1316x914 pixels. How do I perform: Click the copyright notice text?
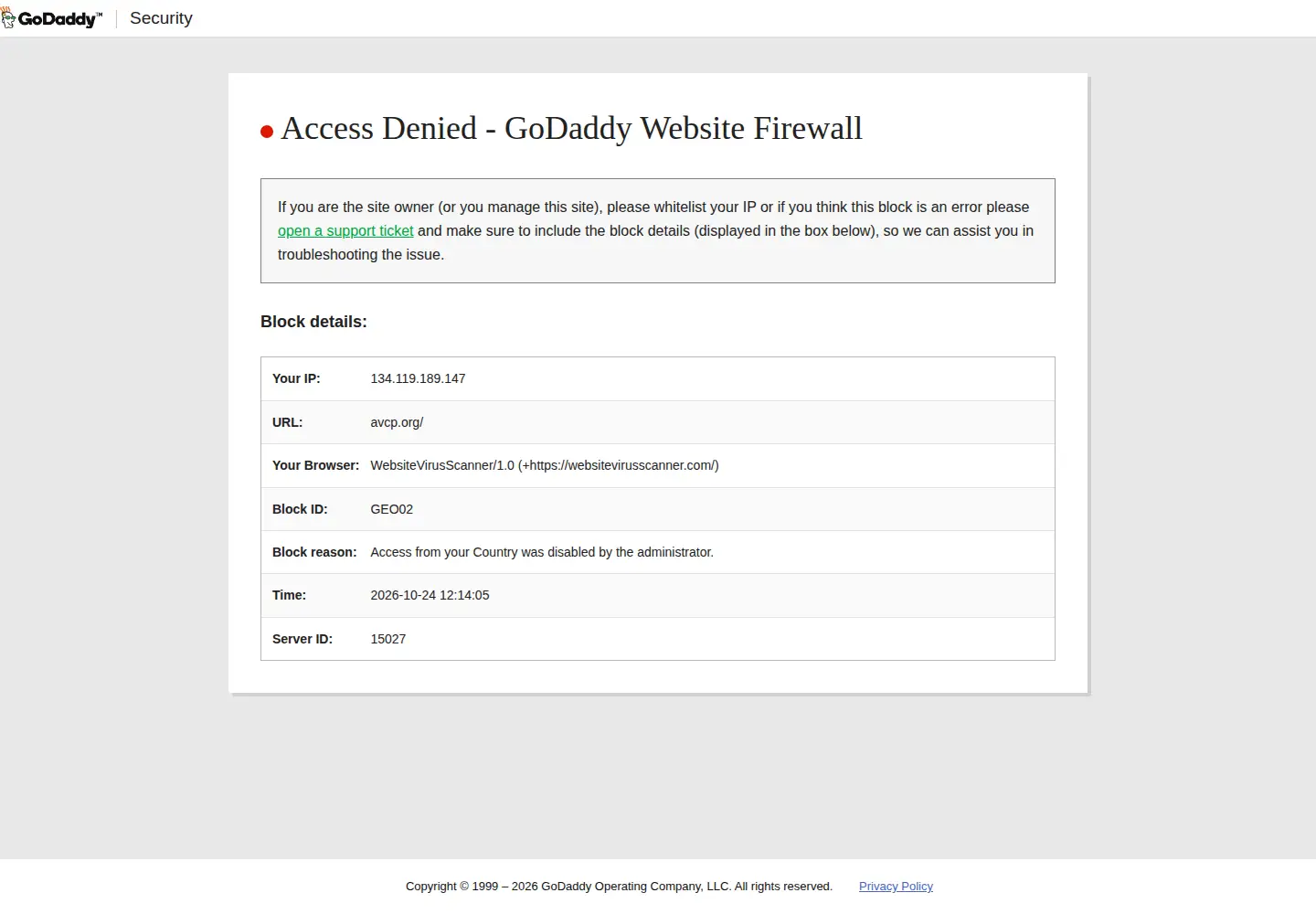coord(619,886)
